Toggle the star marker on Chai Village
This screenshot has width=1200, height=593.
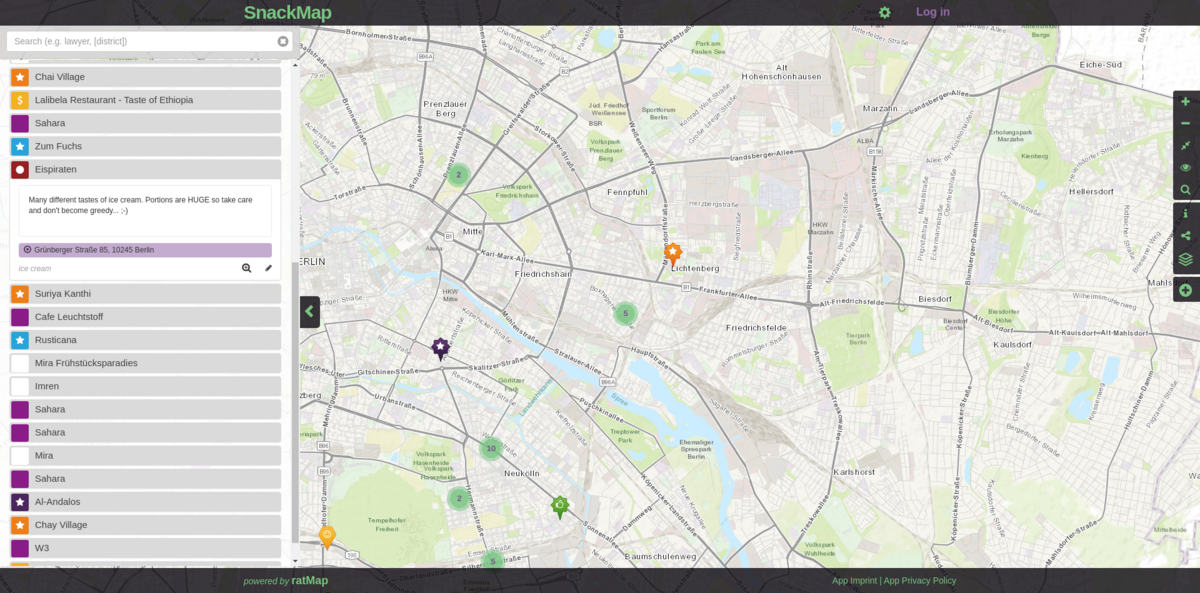coord(19,76)
